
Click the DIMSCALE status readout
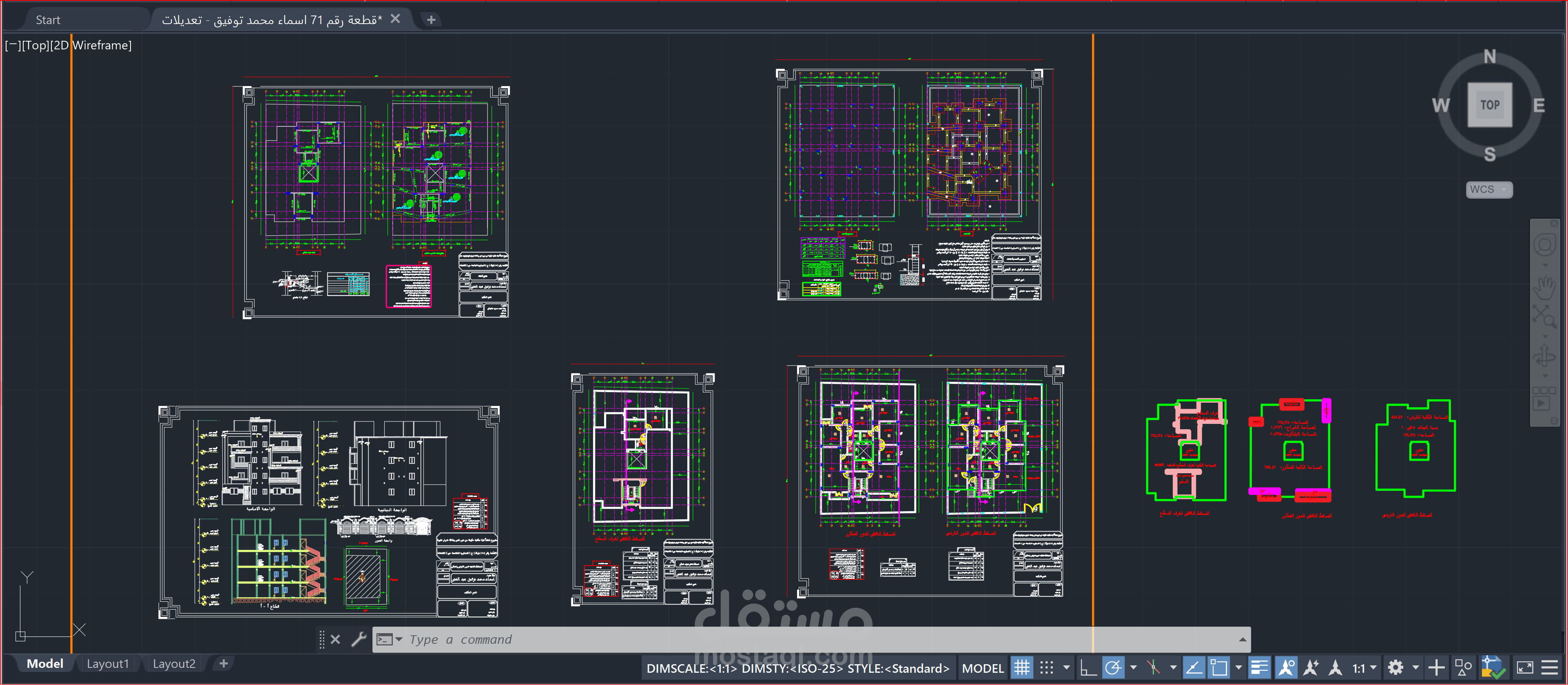[x=797, y=668]
